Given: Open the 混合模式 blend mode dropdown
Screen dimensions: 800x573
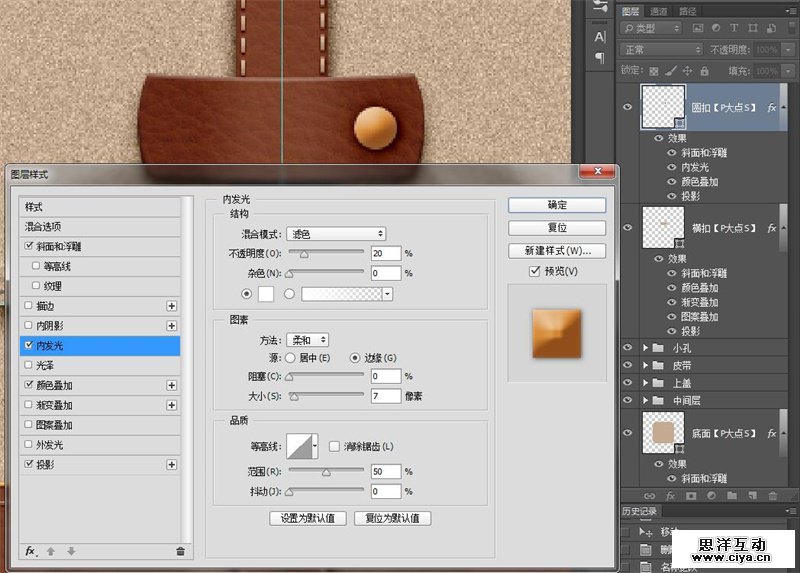Looking at the screenshot, I should coord(336,234).
